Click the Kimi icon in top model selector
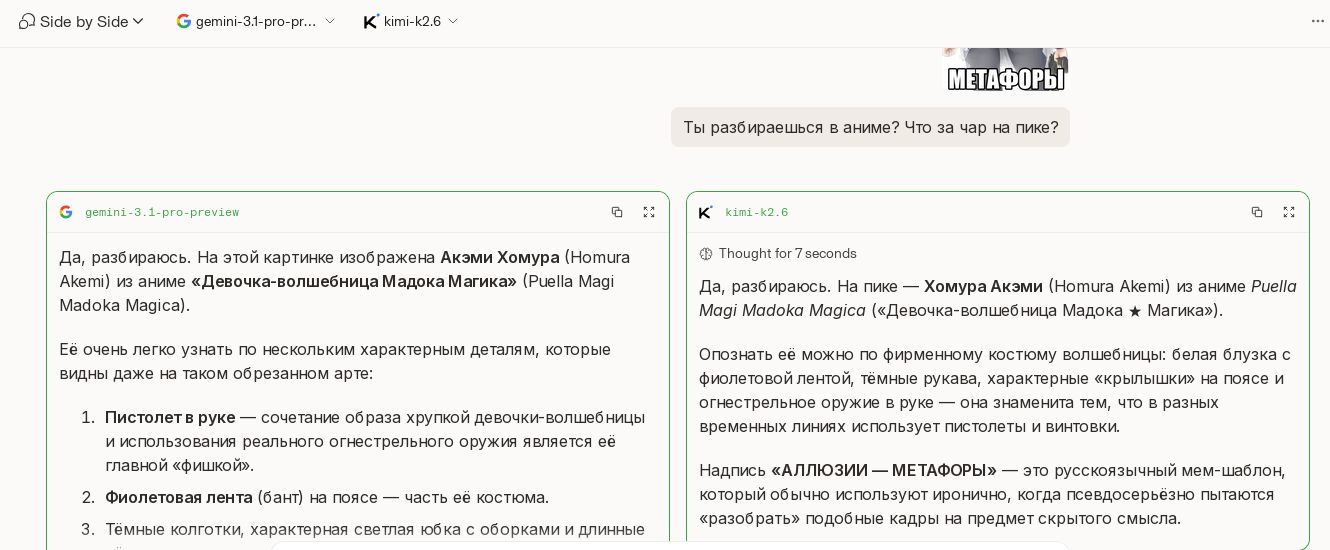 (x=371, y=21)
